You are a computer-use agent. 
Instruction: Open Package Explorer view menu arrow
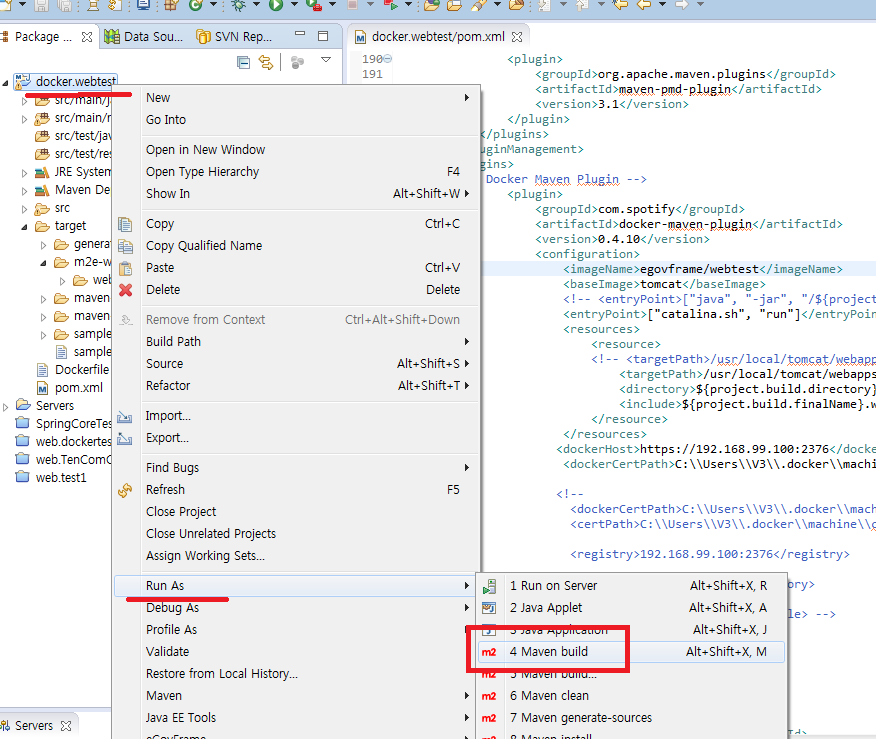pyautogui.click(x=325, y=61)
